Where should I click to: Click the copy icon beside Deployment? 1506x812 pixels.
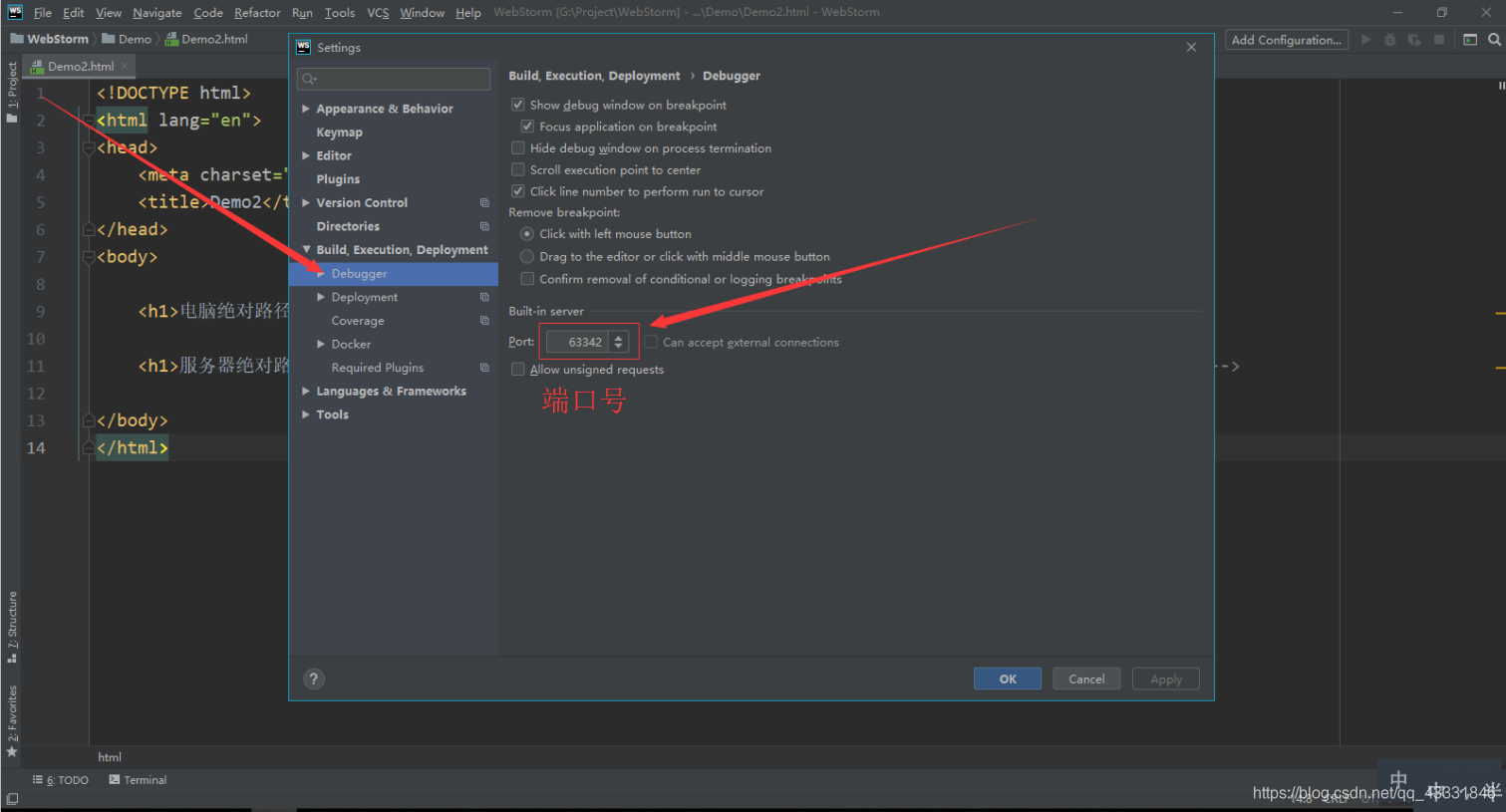[484, 297]
